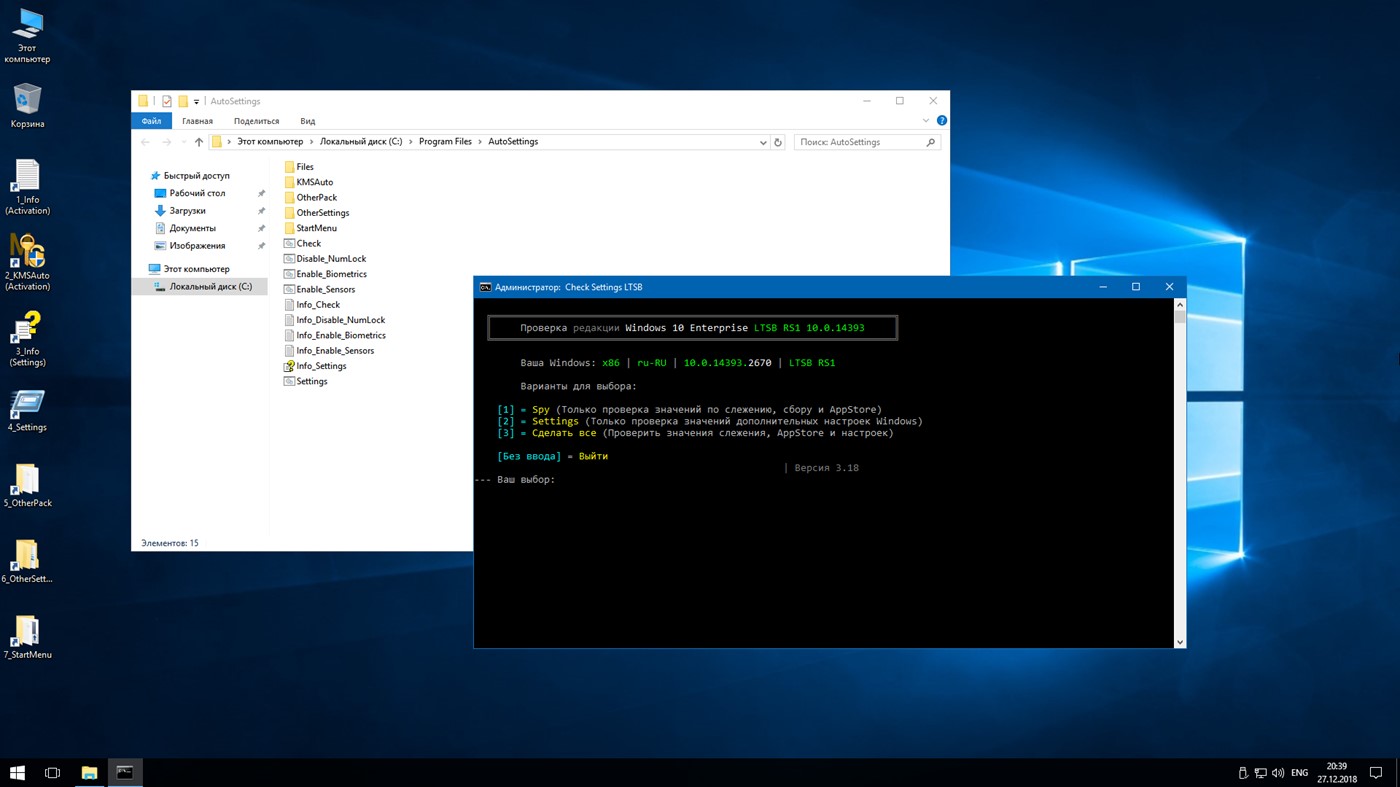Select the 7_StartMenu desktop folder icon

pyautogui.click(x=27, y=638)
